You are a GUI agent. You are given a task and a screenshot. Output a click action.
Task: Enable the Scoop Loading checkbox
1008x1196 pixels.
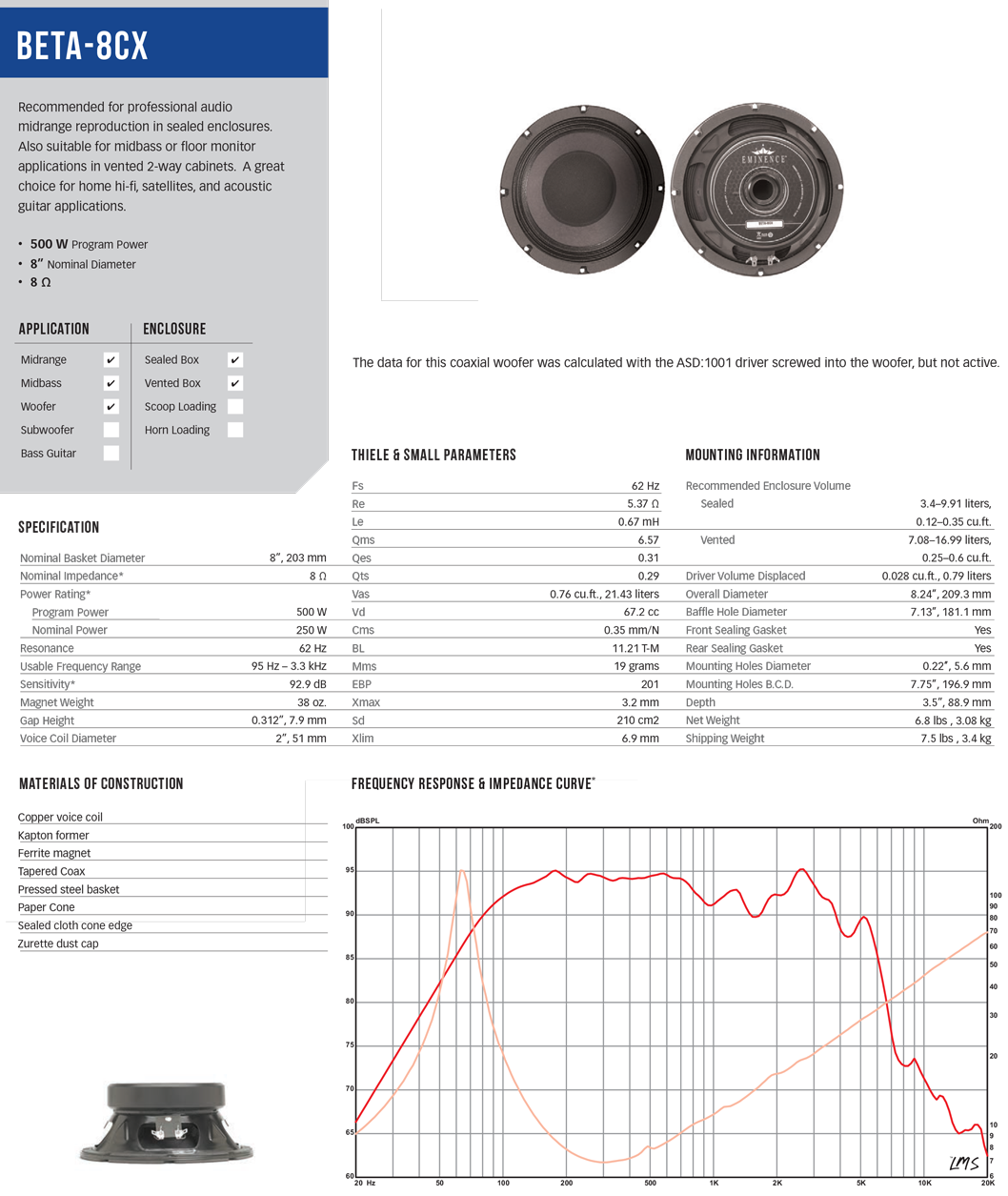235,406
